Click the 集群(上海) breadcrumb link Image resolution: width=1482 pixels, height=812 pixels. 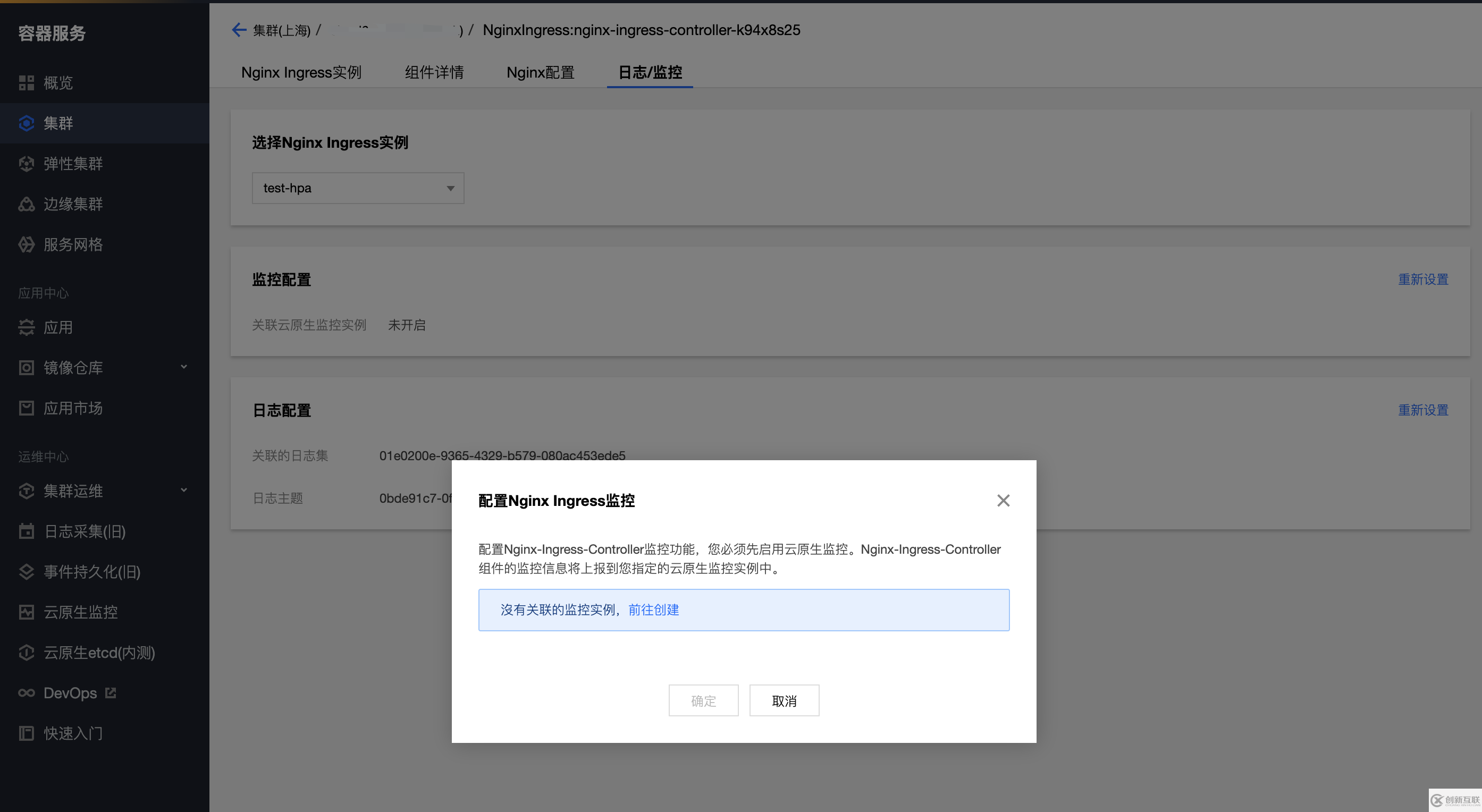point(282,30)
